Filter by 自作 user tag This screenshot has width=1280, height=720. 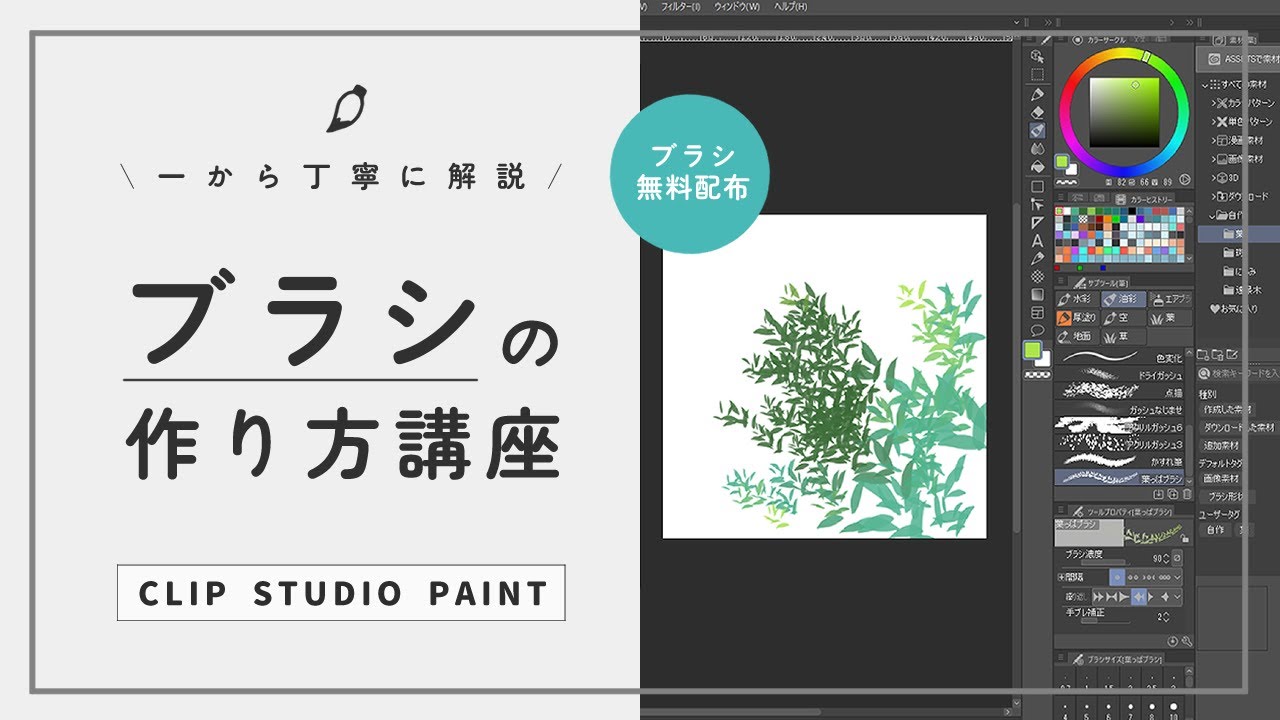point(1215,530)
